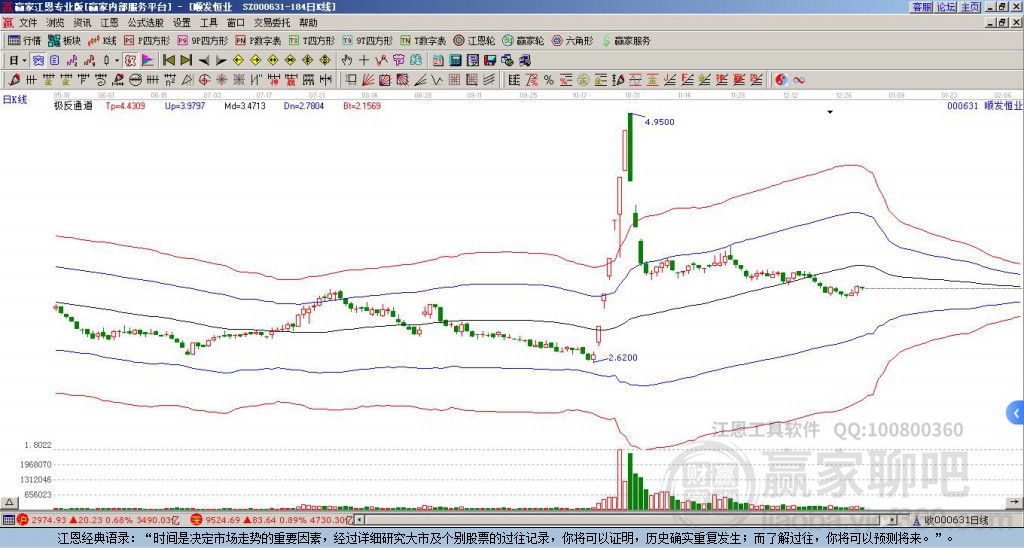Click the 日K线 label
Image resolution: width=1024 pixels, height=548 pixels.
pos(15,99)
